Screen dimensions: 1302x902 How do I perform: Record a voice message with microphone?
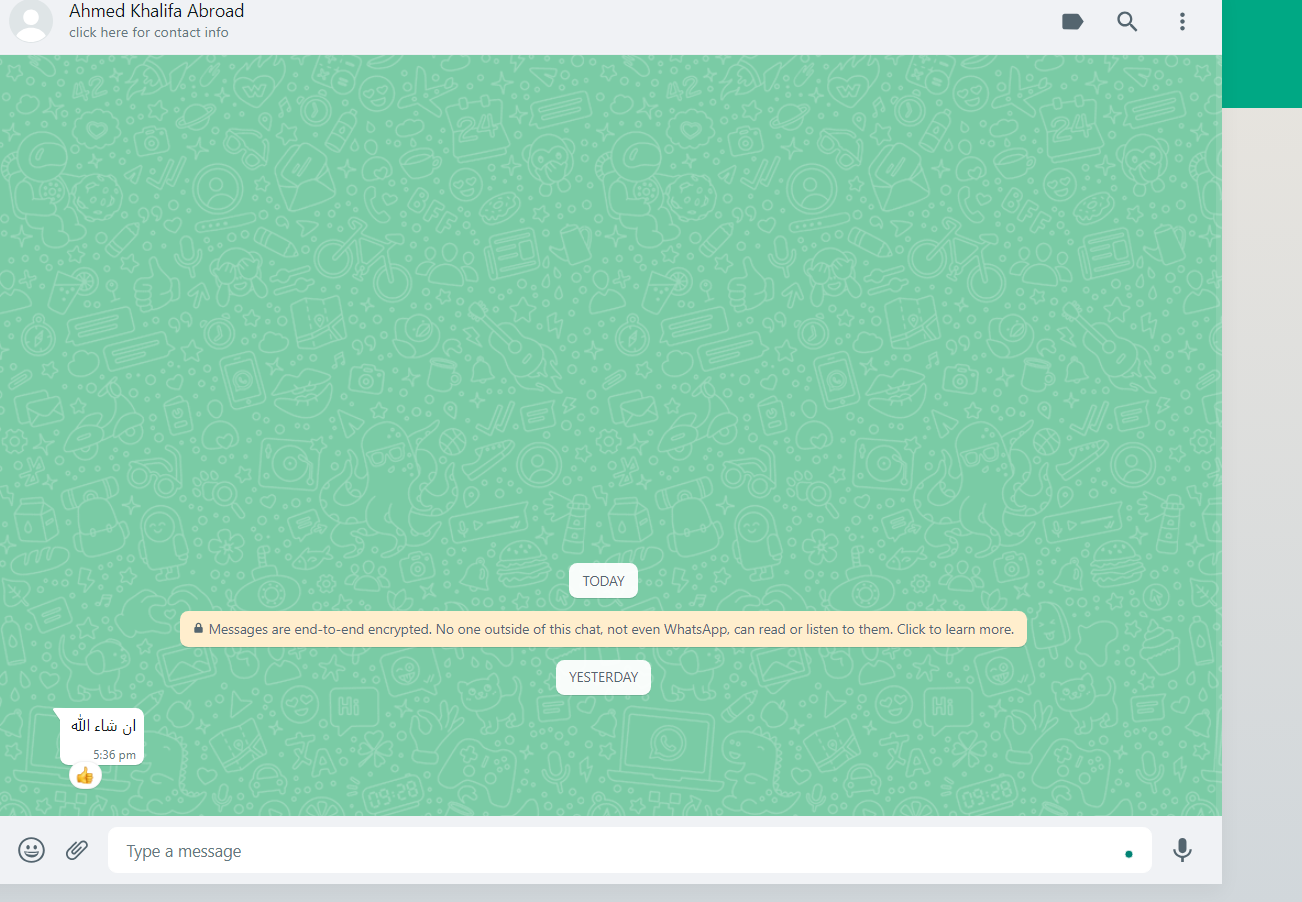pyautogui.click(x=1182, y=850)
